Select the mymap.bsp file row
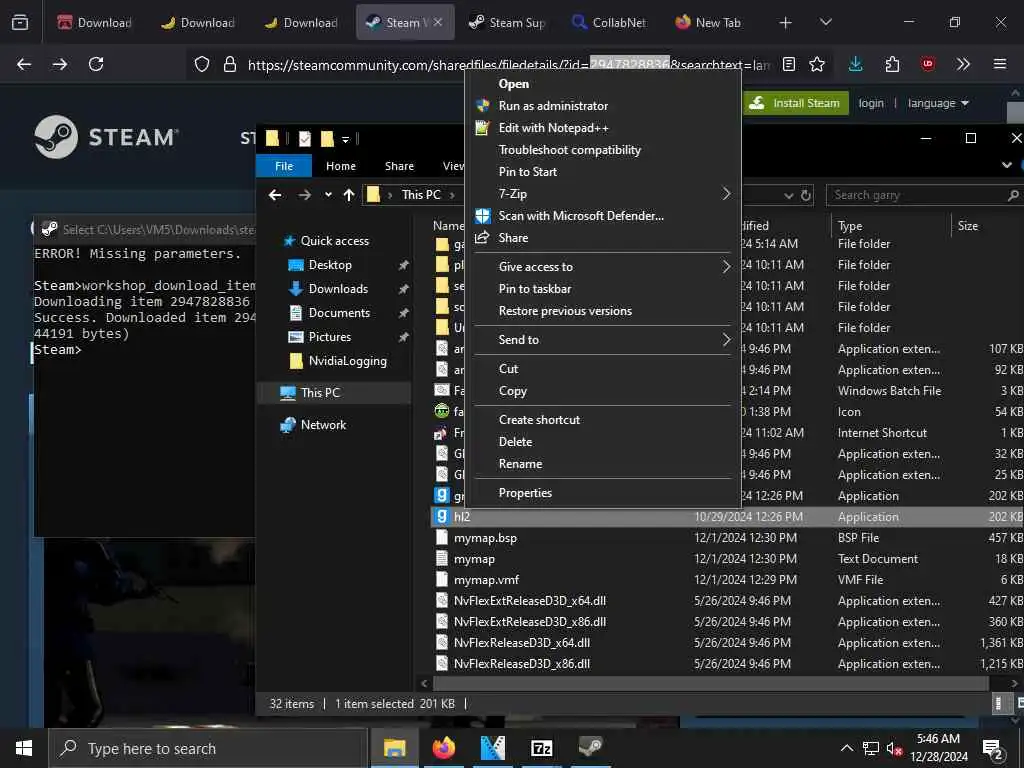This screenshot has width=1024, height=768. (x=727, y=538)
